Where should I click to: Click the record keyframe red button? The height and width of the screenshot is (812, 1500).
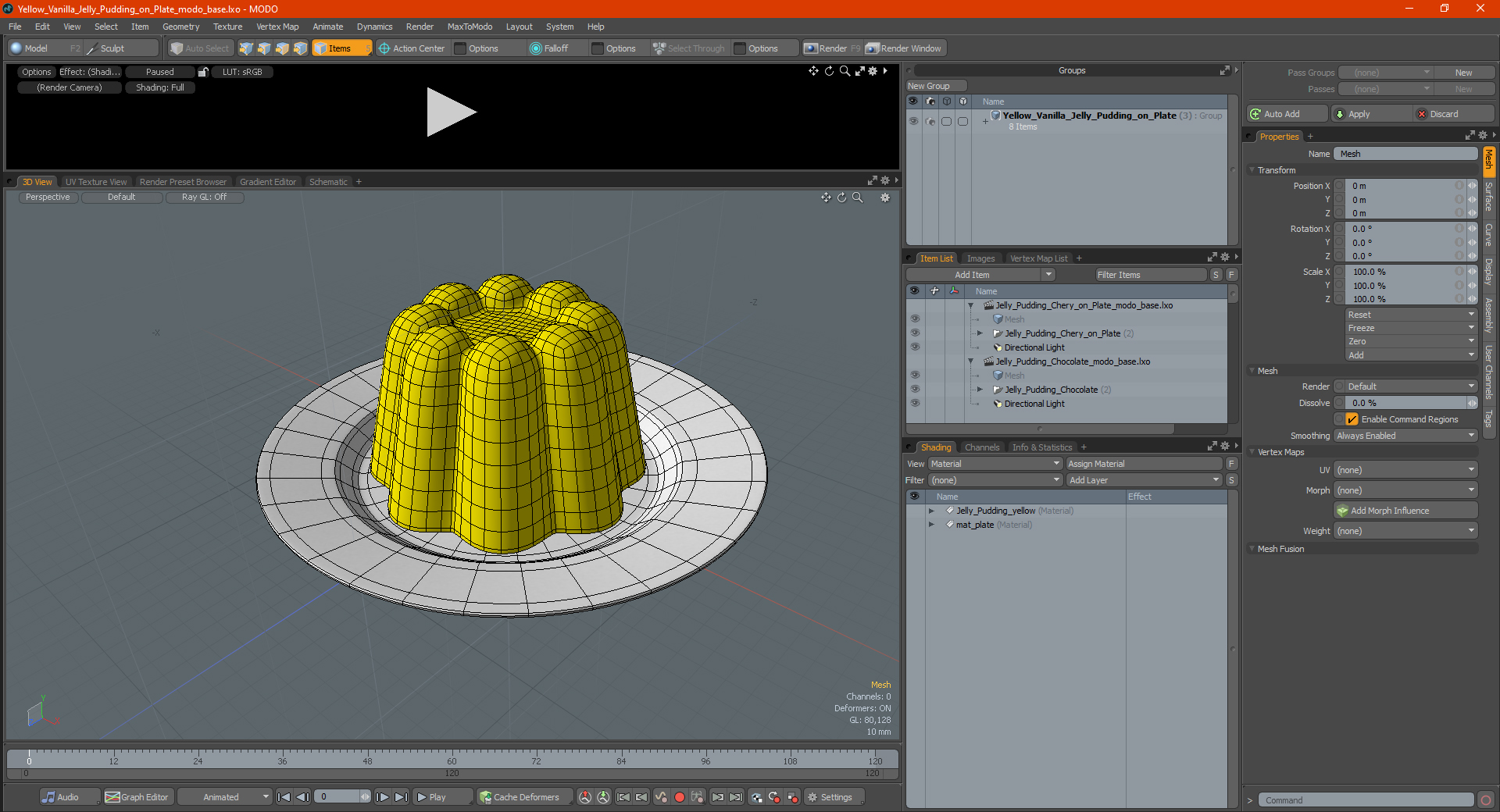[x=680, y=797]
